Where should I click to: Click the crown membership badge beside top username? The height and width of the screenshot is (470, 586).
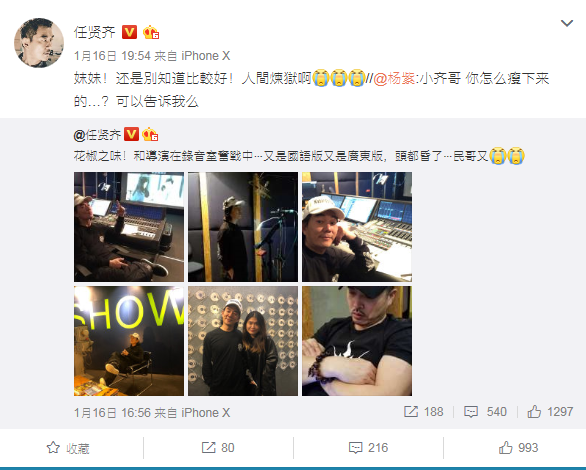click(x=151, y=32)
